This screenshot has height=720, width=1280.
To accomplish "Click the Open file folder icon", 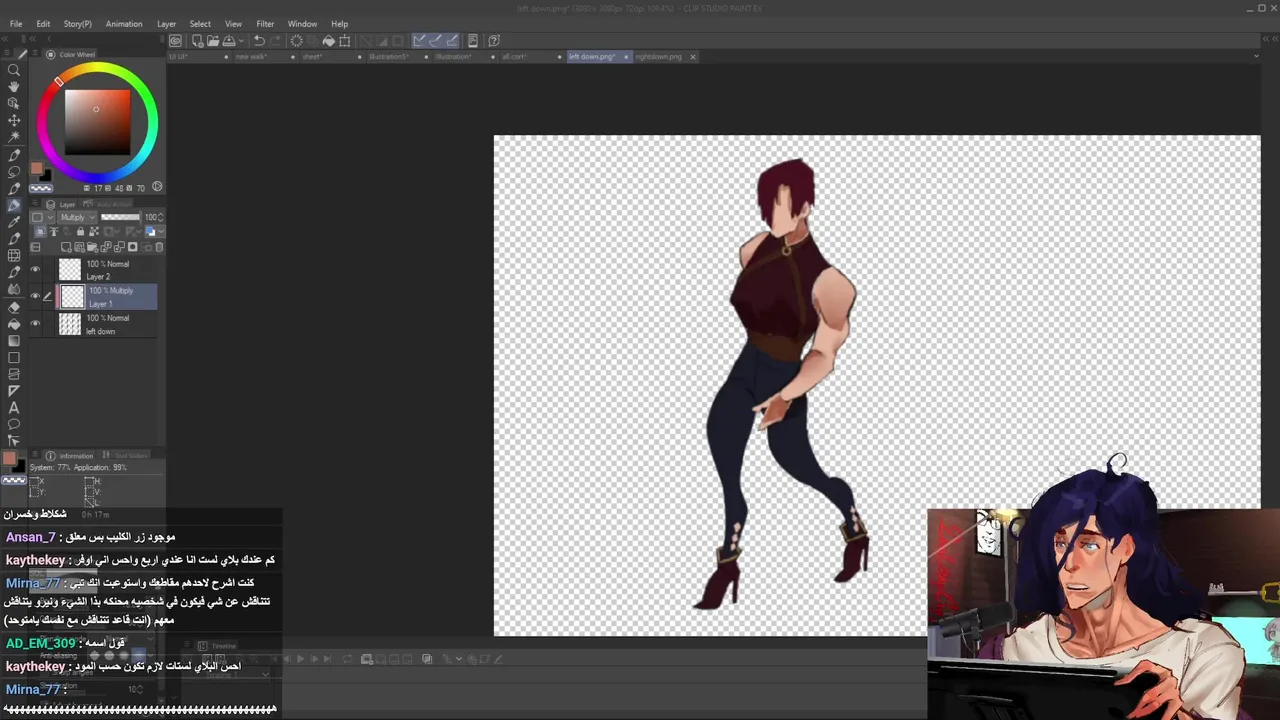I will [213, 41].
